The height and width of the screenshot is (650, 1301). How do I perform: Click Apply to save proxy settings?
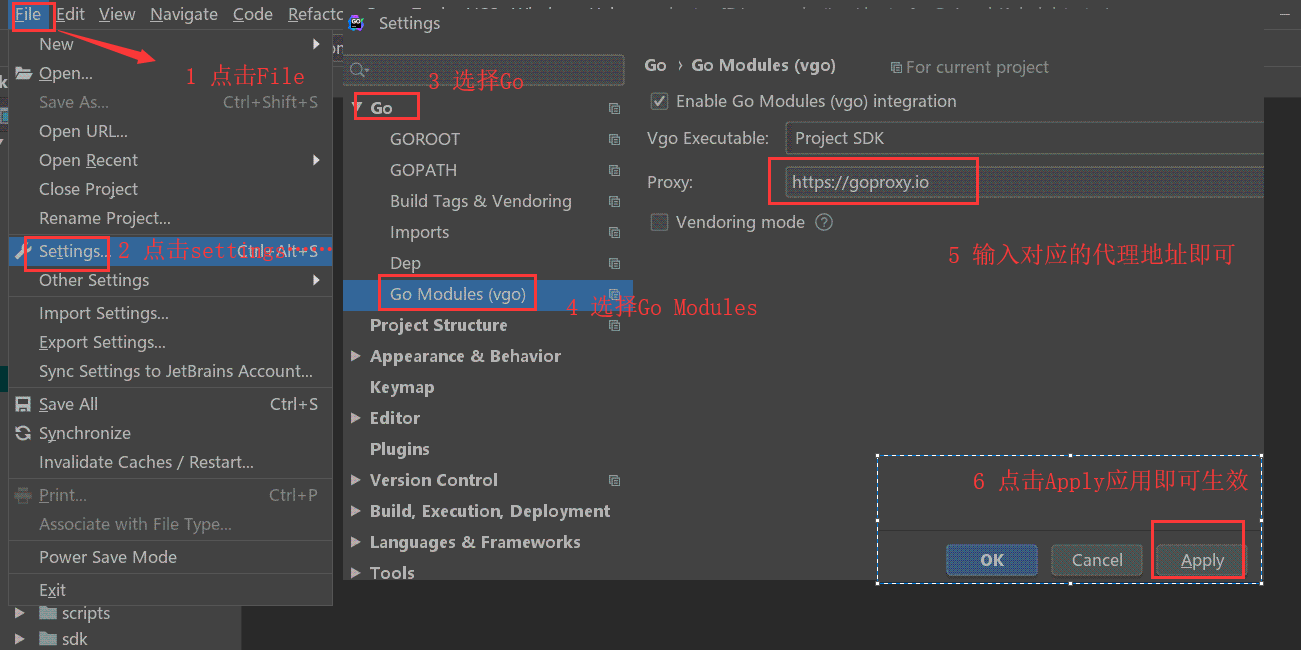click(1202, 560)
